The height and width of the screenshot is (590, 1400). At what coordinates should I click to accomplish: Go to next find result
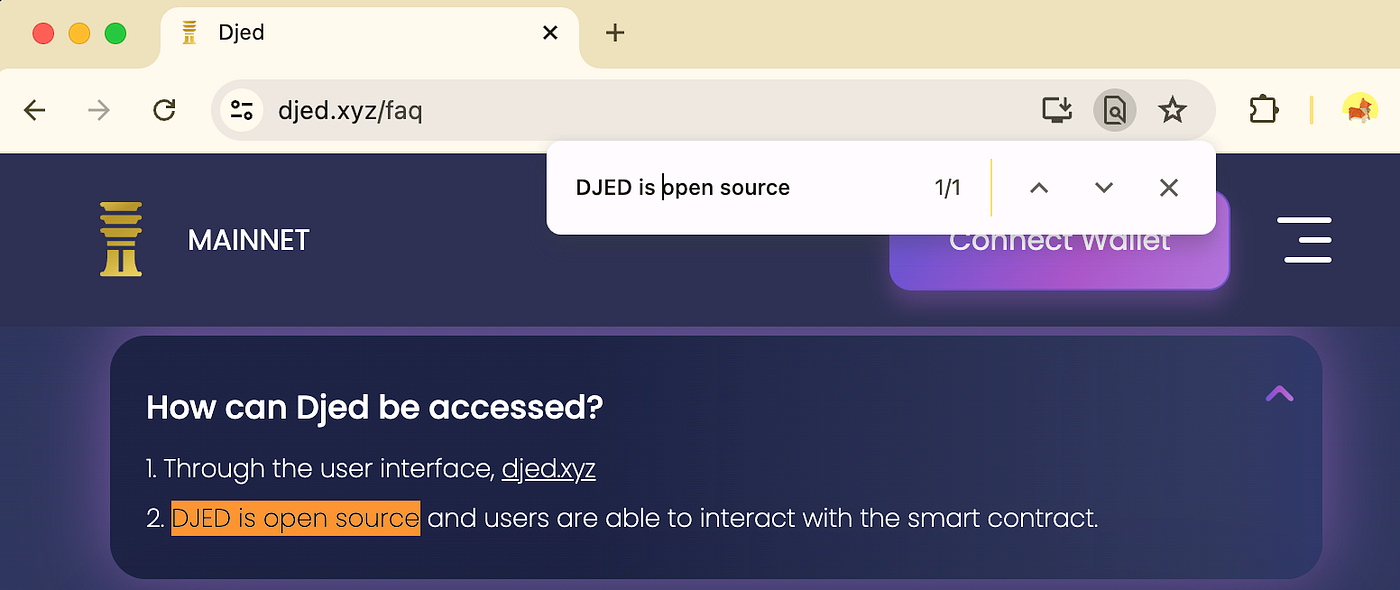click(x=1104, y=188)
